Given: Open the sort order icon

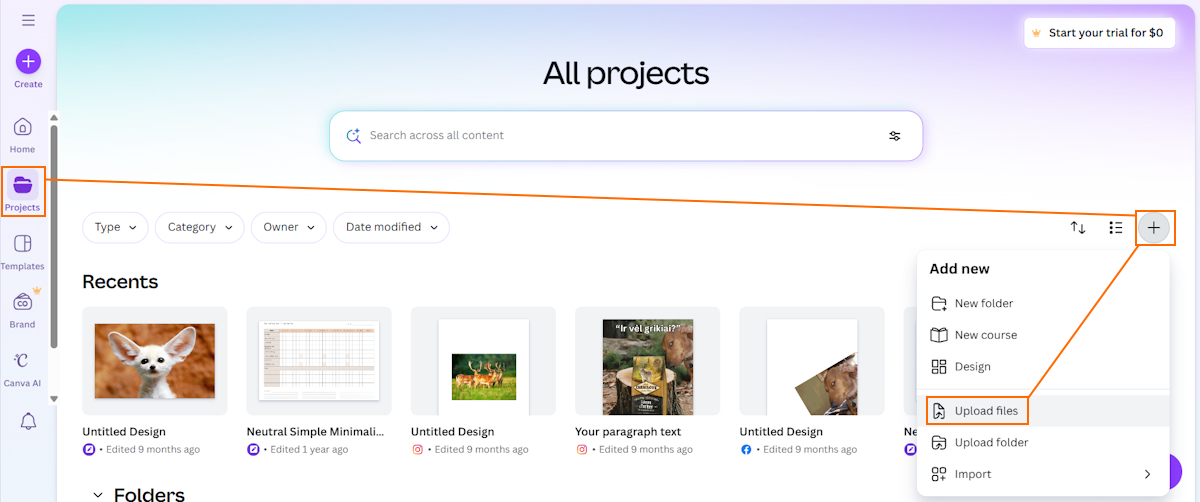Looking at the screenshot, I should click(x=1078, y=228).
